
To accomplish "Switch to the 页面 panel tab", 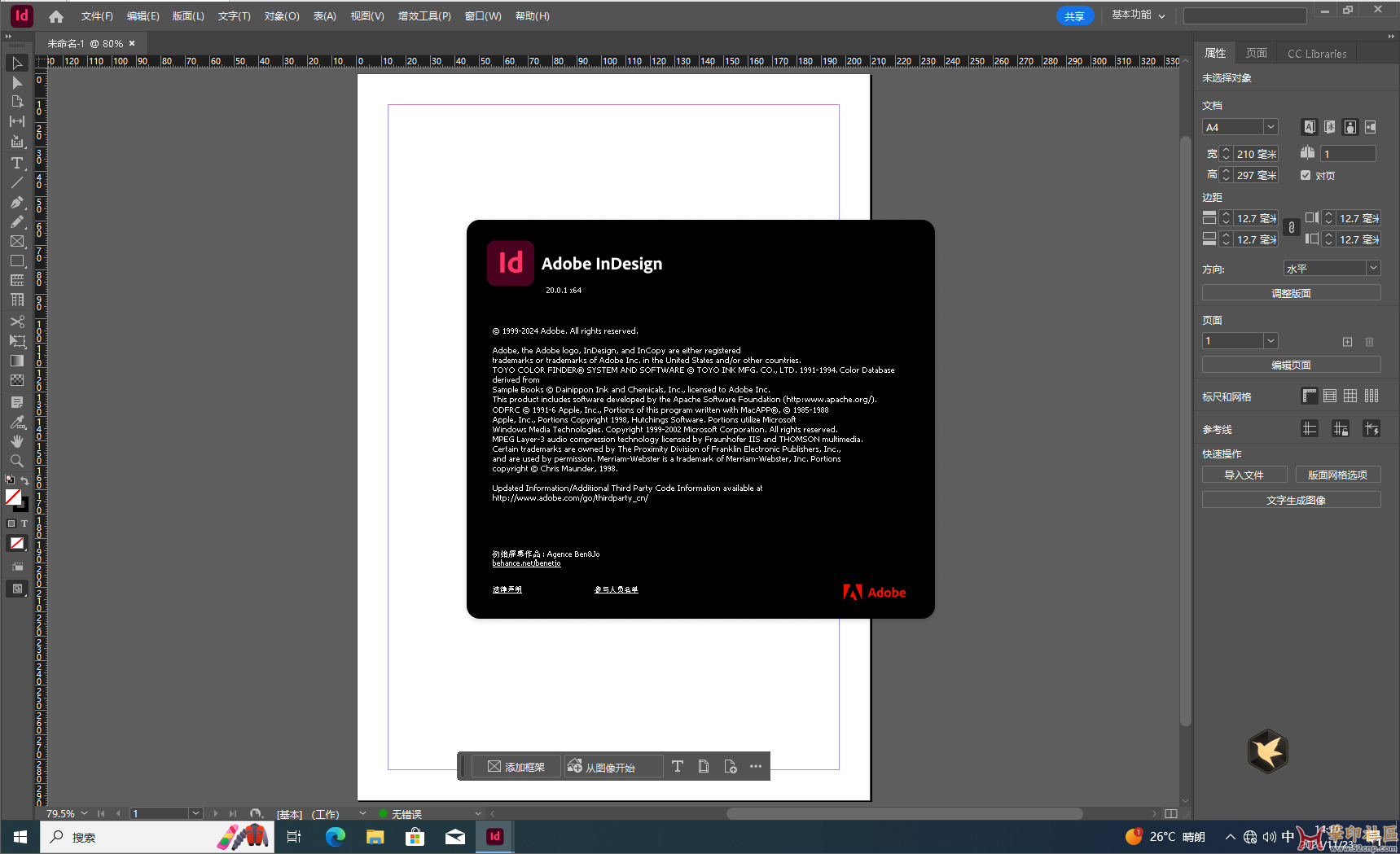I will click(1257, 53).
